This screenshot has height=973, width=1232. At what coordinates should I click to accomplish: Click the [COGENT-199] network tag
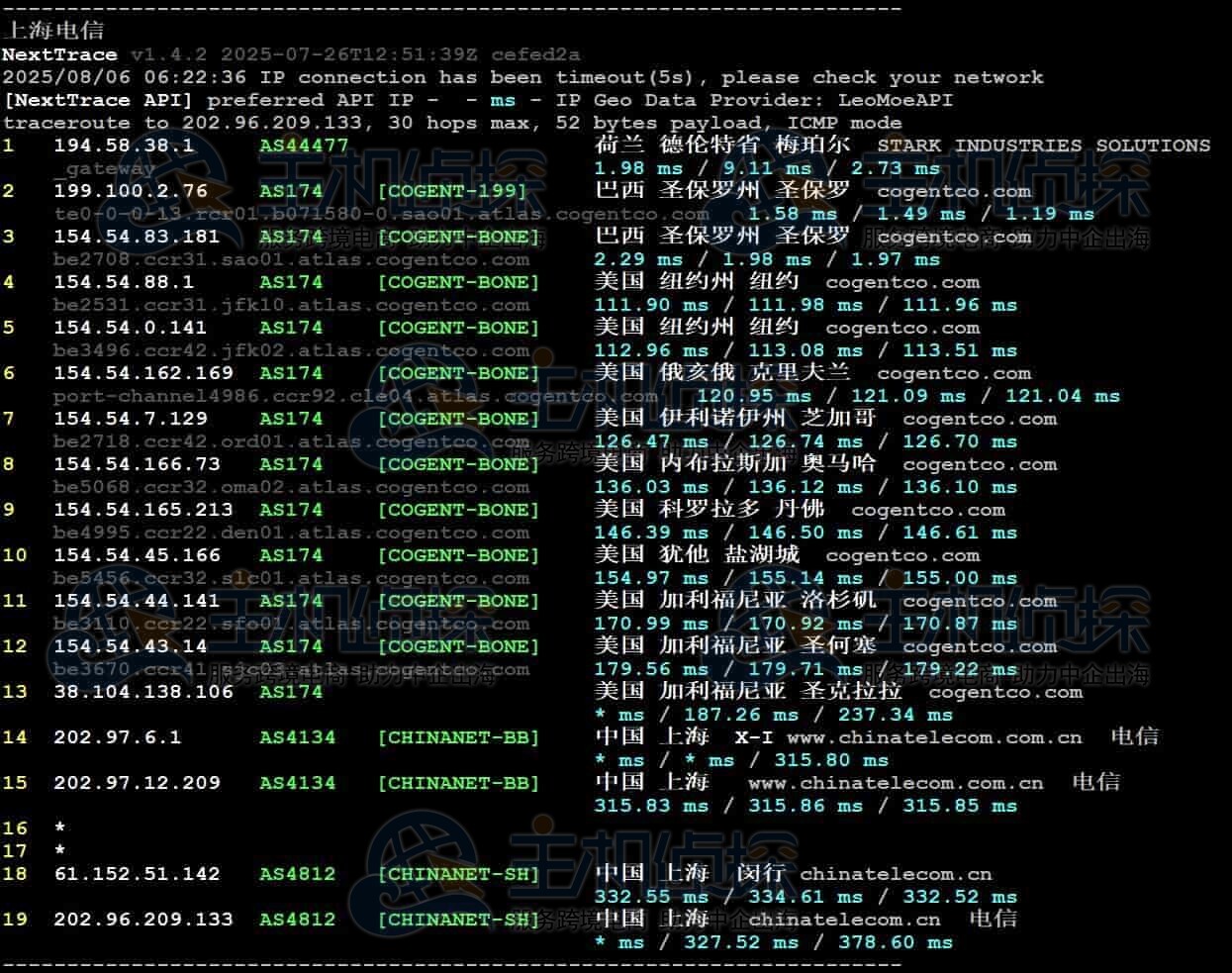pos(458,191)
